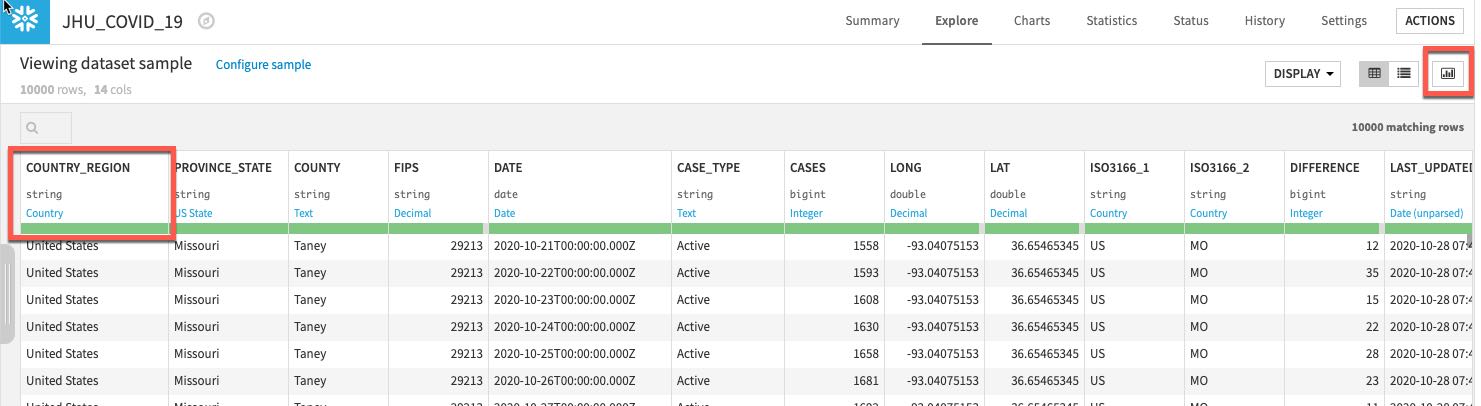Open the CASES column header menu
1481x406 pixels.
(x=808, y=168)
